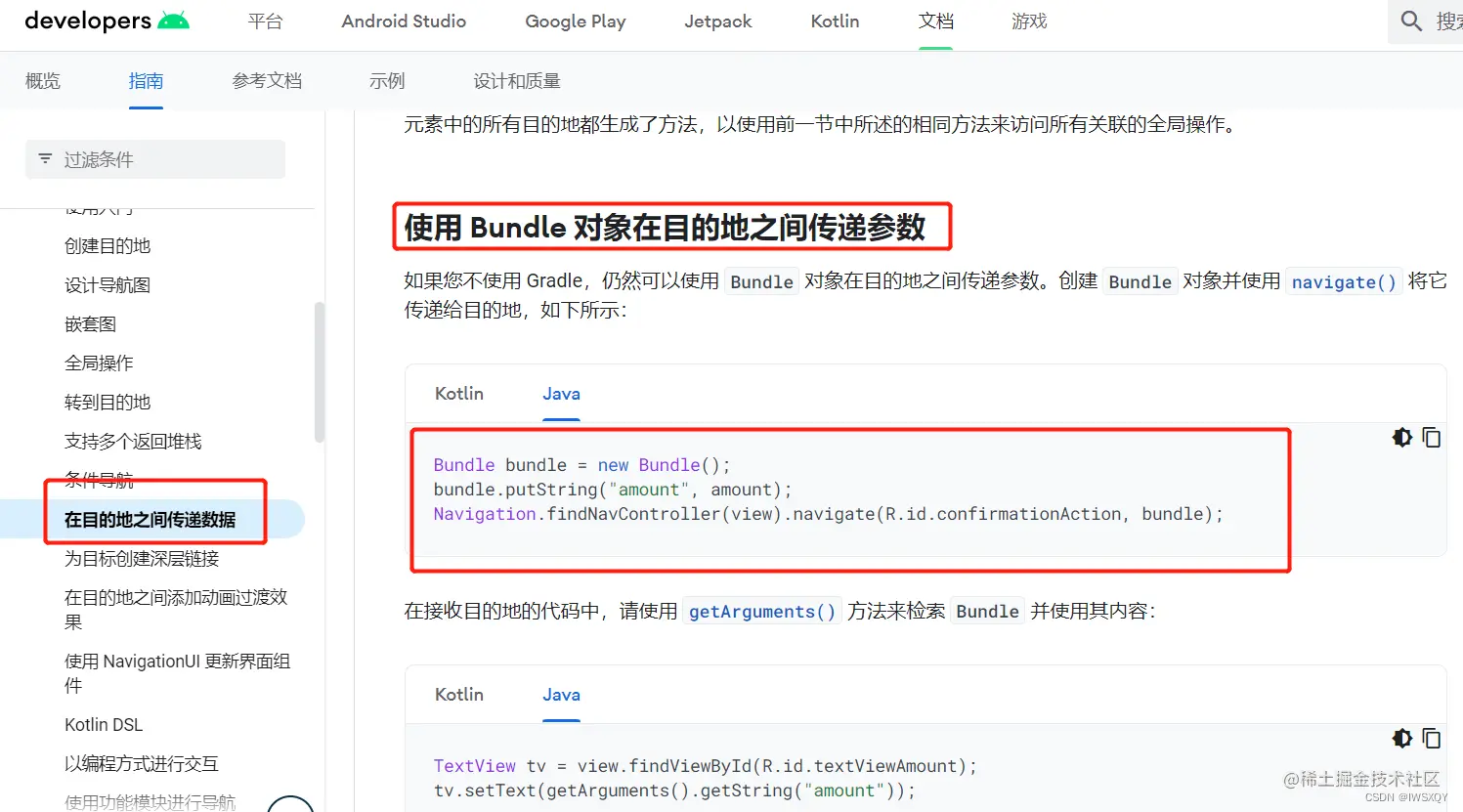
Task: Copy the first Bundle code sample
Action: (x=1432, y=438)
